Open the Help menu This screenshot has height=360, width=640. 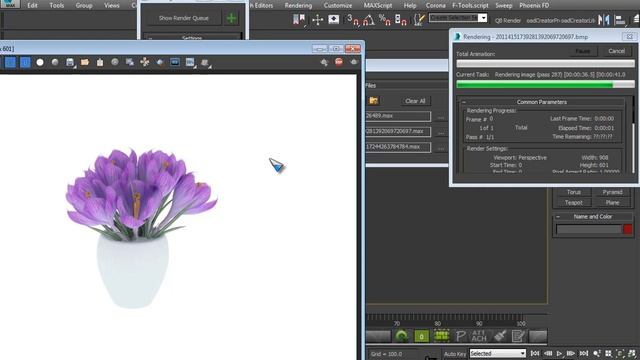pos(410,5)
